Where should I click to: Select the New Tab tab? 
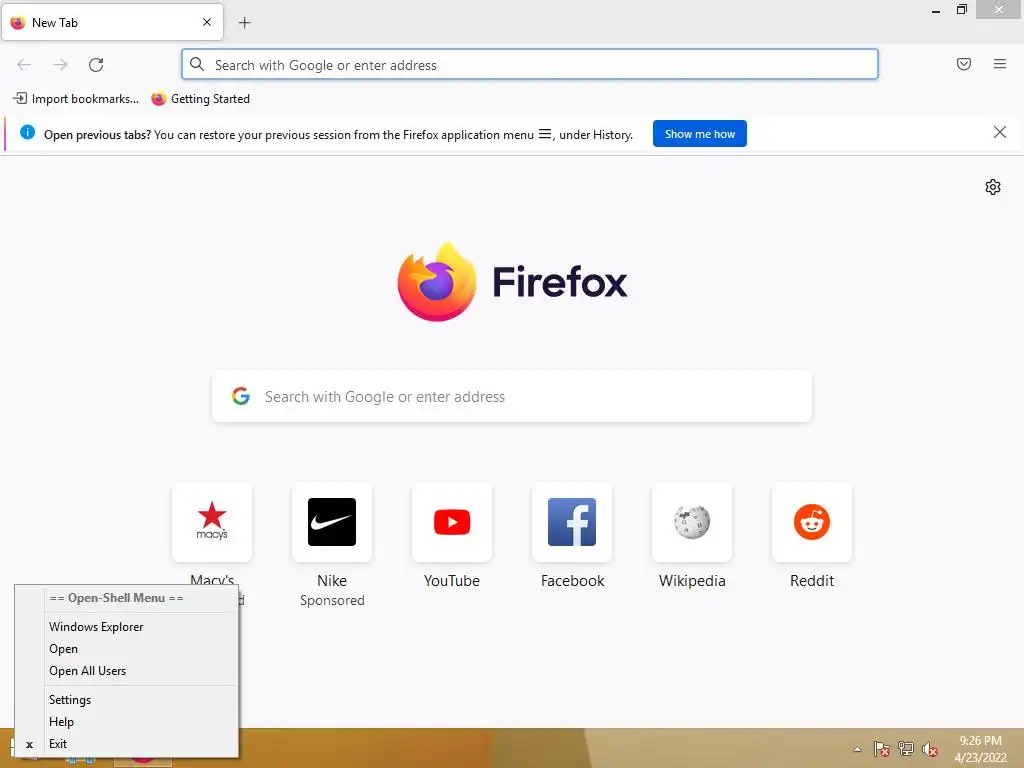[112, 22]
